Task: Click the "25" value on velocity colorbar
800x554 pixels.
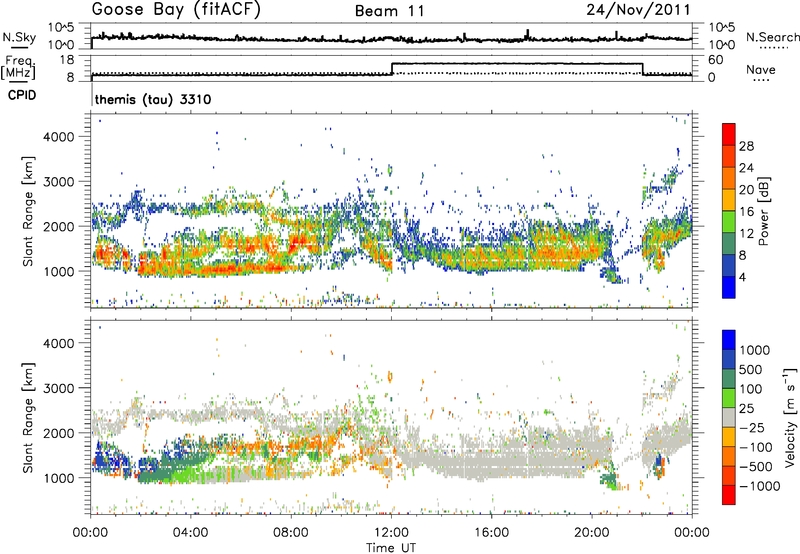Action: coord(746,408)
